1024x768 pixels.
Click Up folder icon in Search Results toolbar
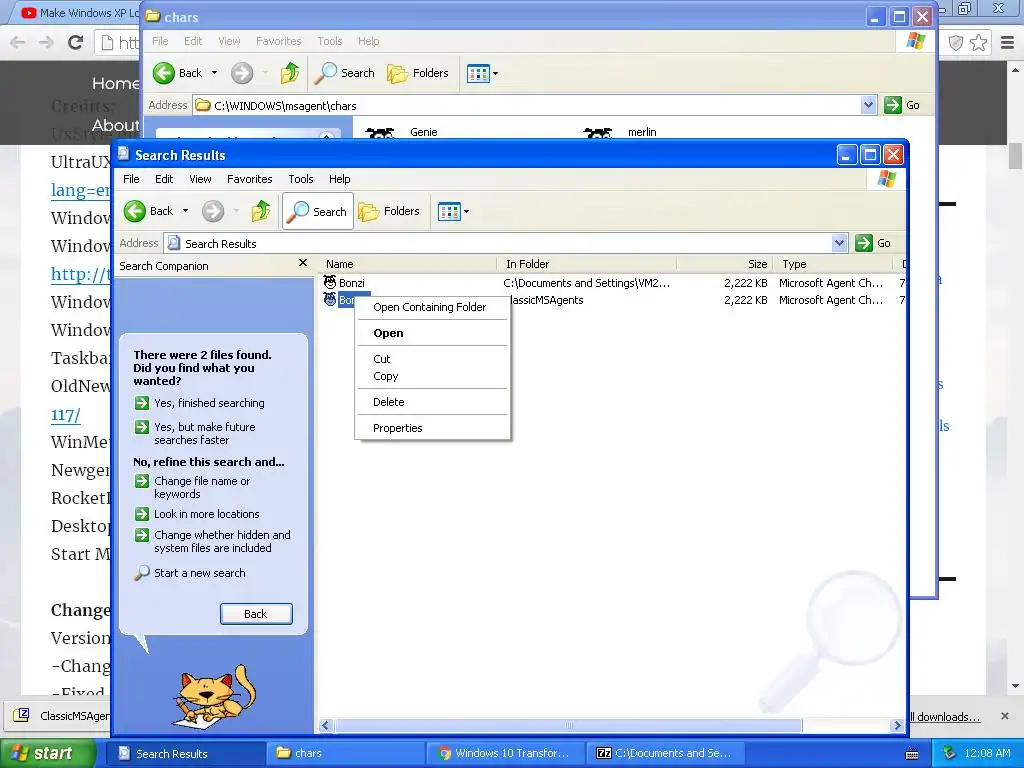tap(261, 211)
